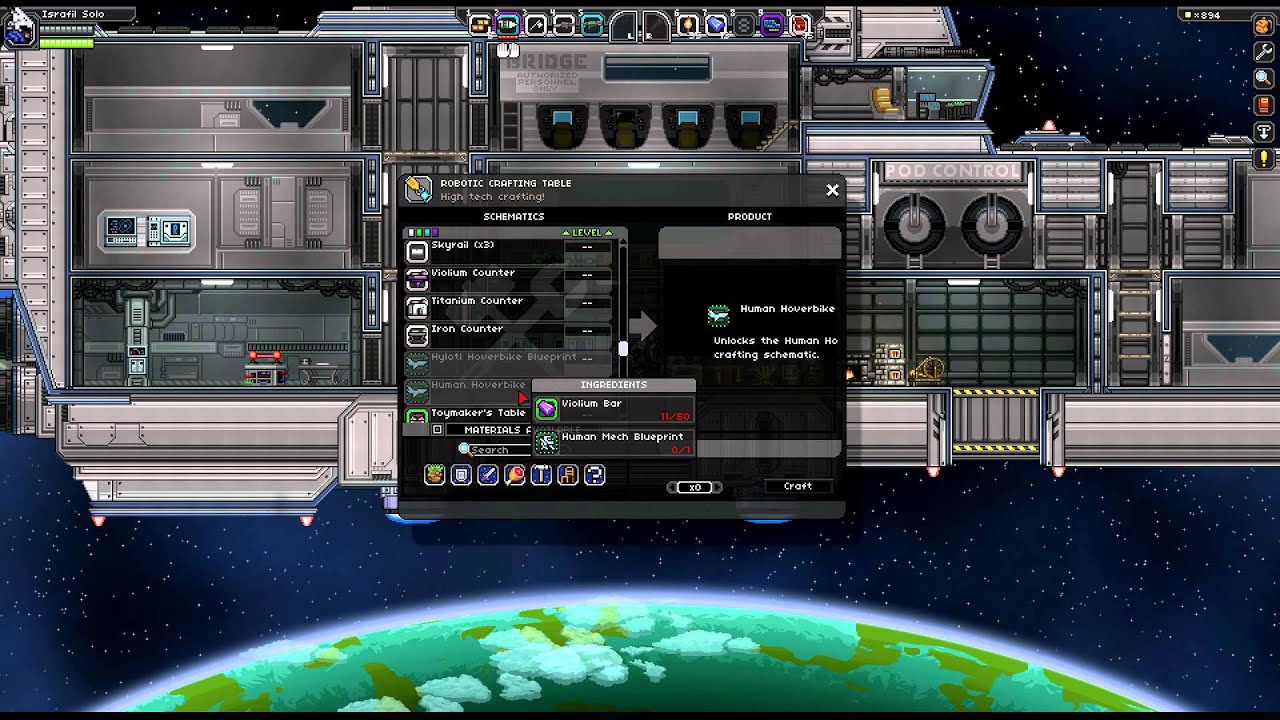Click the beam down teleport icon
1280x720 pixels.
1263,131
